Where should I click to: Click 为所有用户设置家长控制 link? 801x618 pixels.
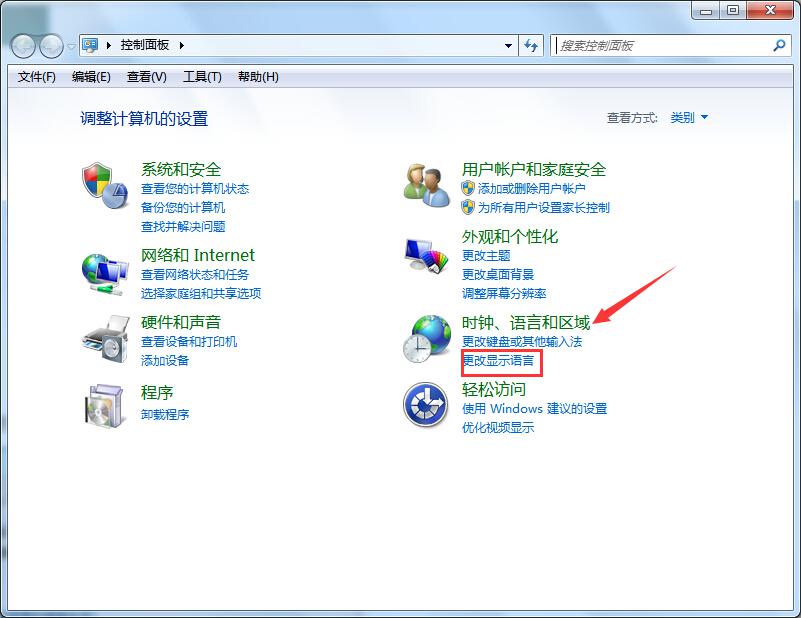coord(544,207)
